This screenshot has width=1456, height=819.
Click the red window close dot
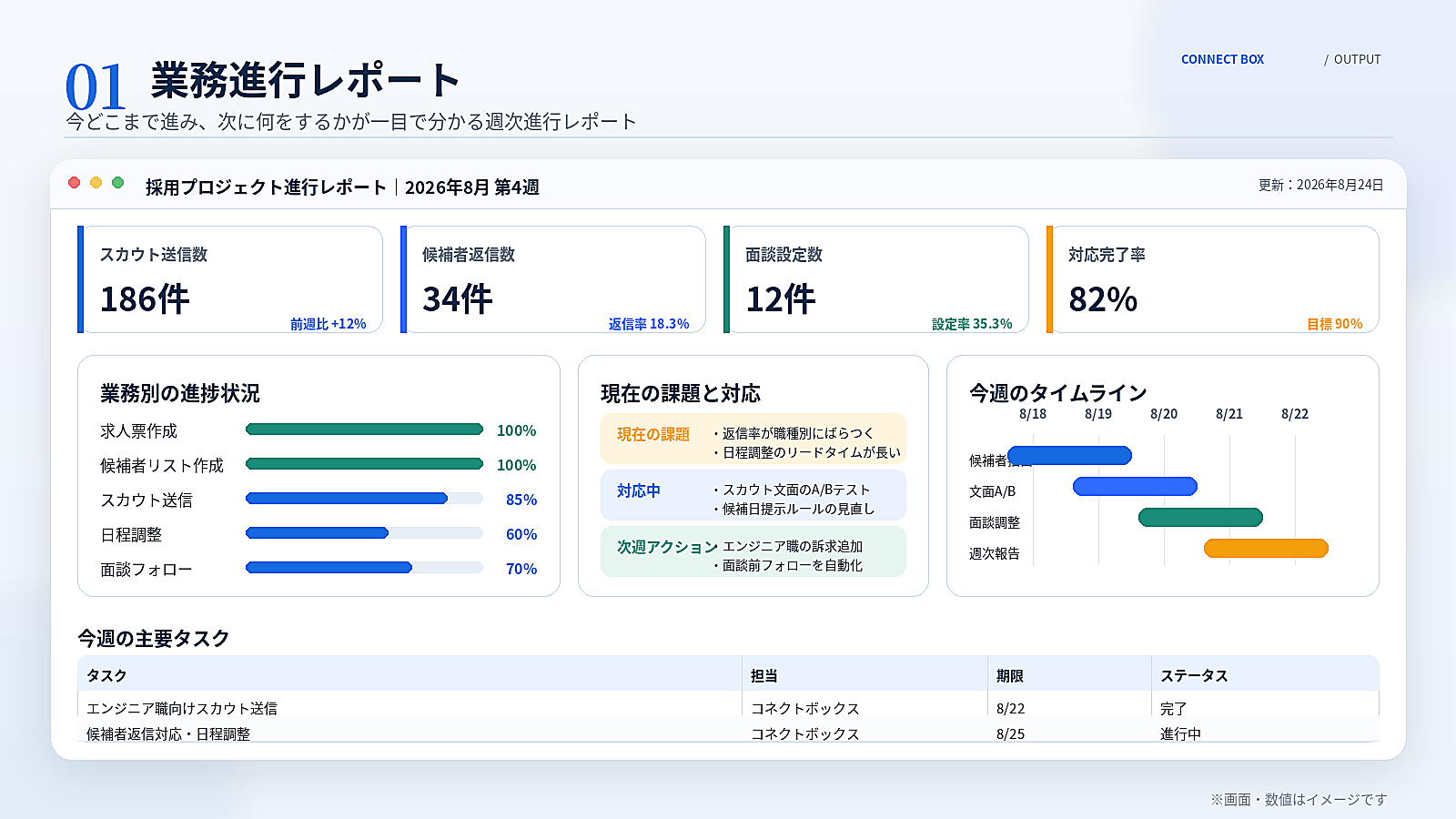(75, 183)
